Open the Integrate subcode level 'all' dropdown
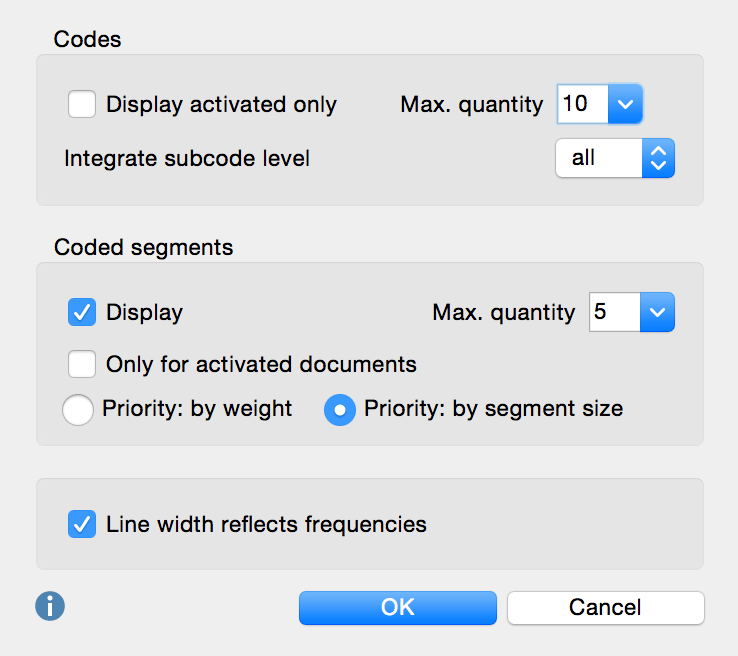The width and height of the screenshot is (738, 656). (x=615, y=158)
